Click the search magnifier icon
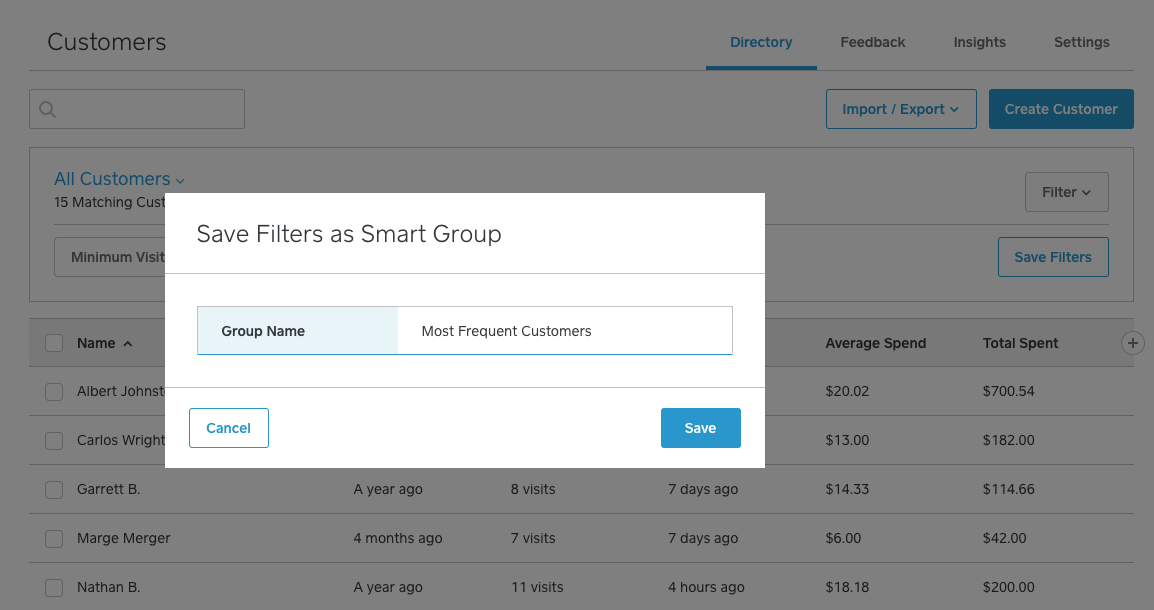The height and width of the screenshot is (610, 1154). (47, 109)
